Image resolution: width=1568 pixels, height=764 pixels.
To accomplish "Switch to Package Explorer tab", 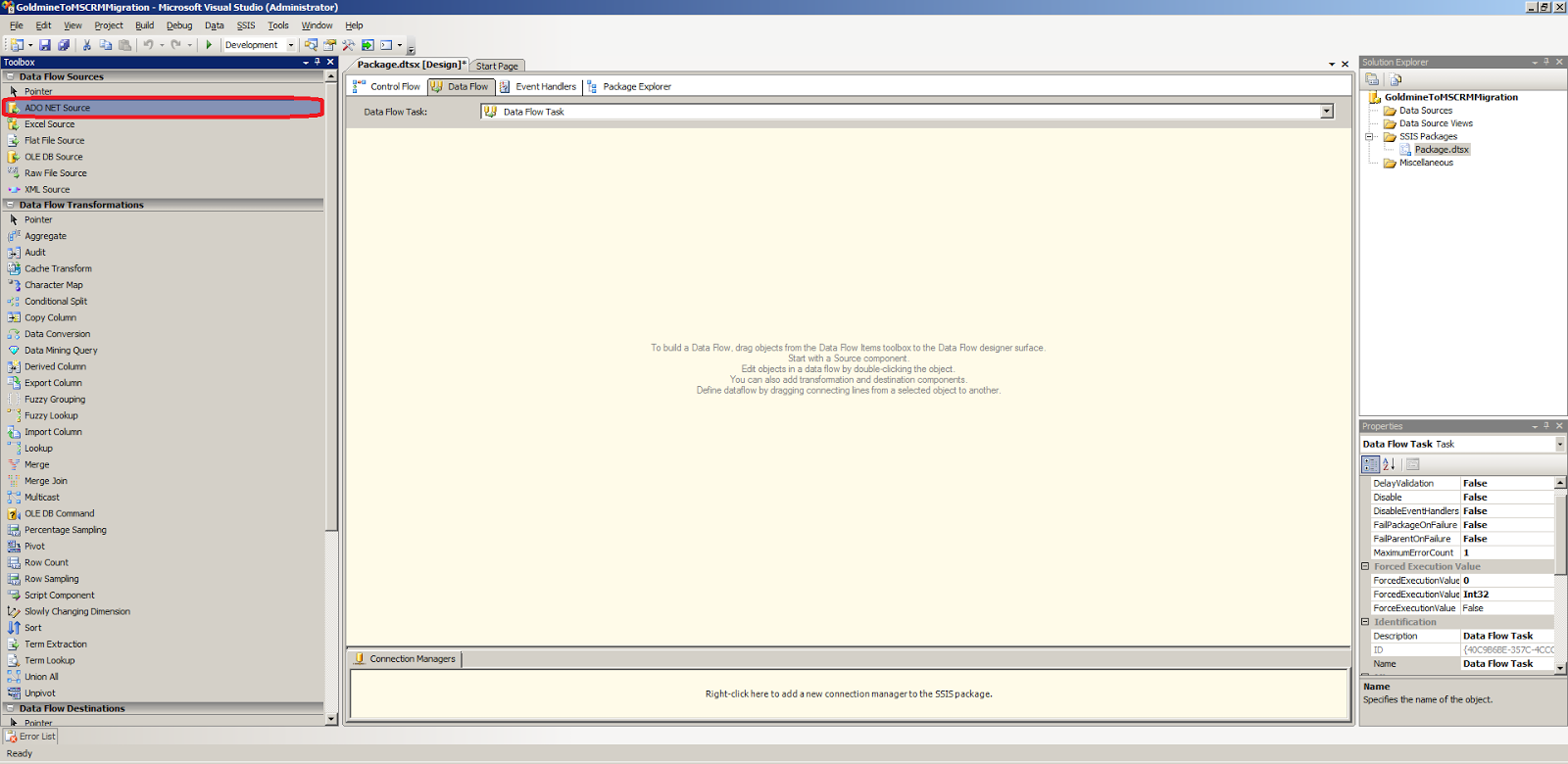I will click(629, 86).
